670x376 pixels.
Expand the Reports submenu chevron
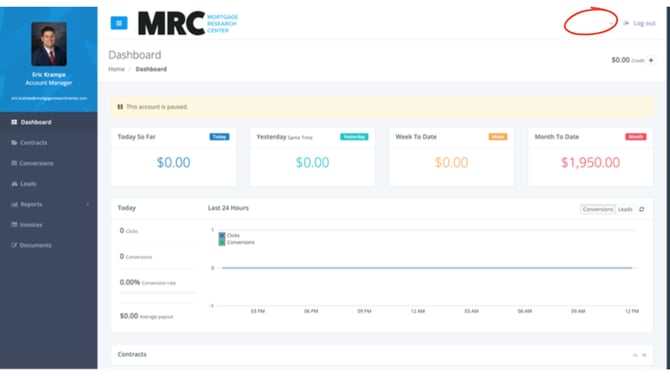click(88, 204)
